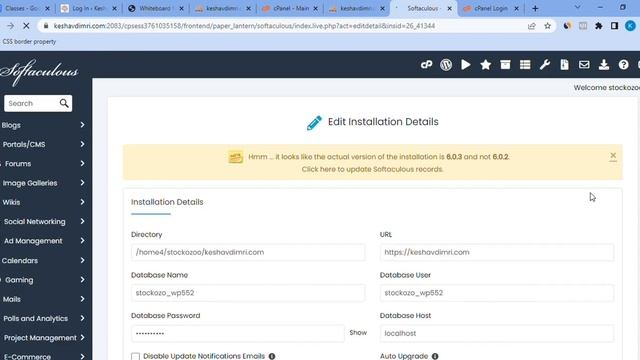Open the browser extensions puzzle icon
The width and height of the screenshot is (640, 360).
click(x=599, y=26)
